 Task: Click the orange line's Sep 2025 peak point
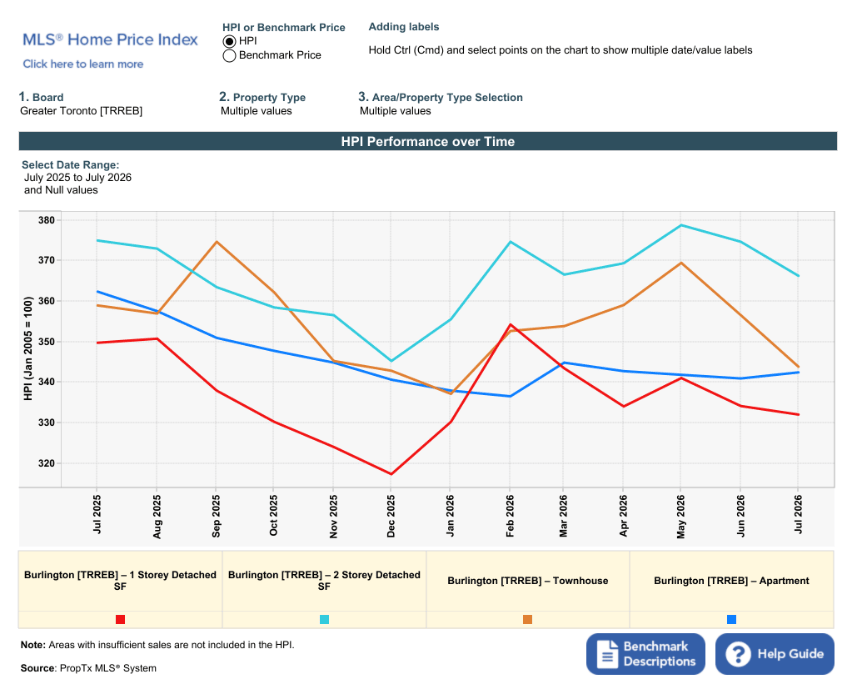pos(216,242)
